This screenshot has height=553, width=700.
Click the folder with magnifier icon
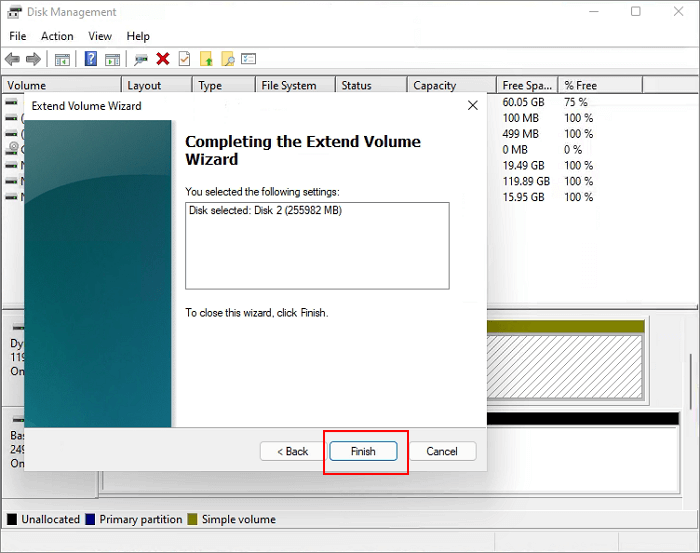tap(228, 60)
